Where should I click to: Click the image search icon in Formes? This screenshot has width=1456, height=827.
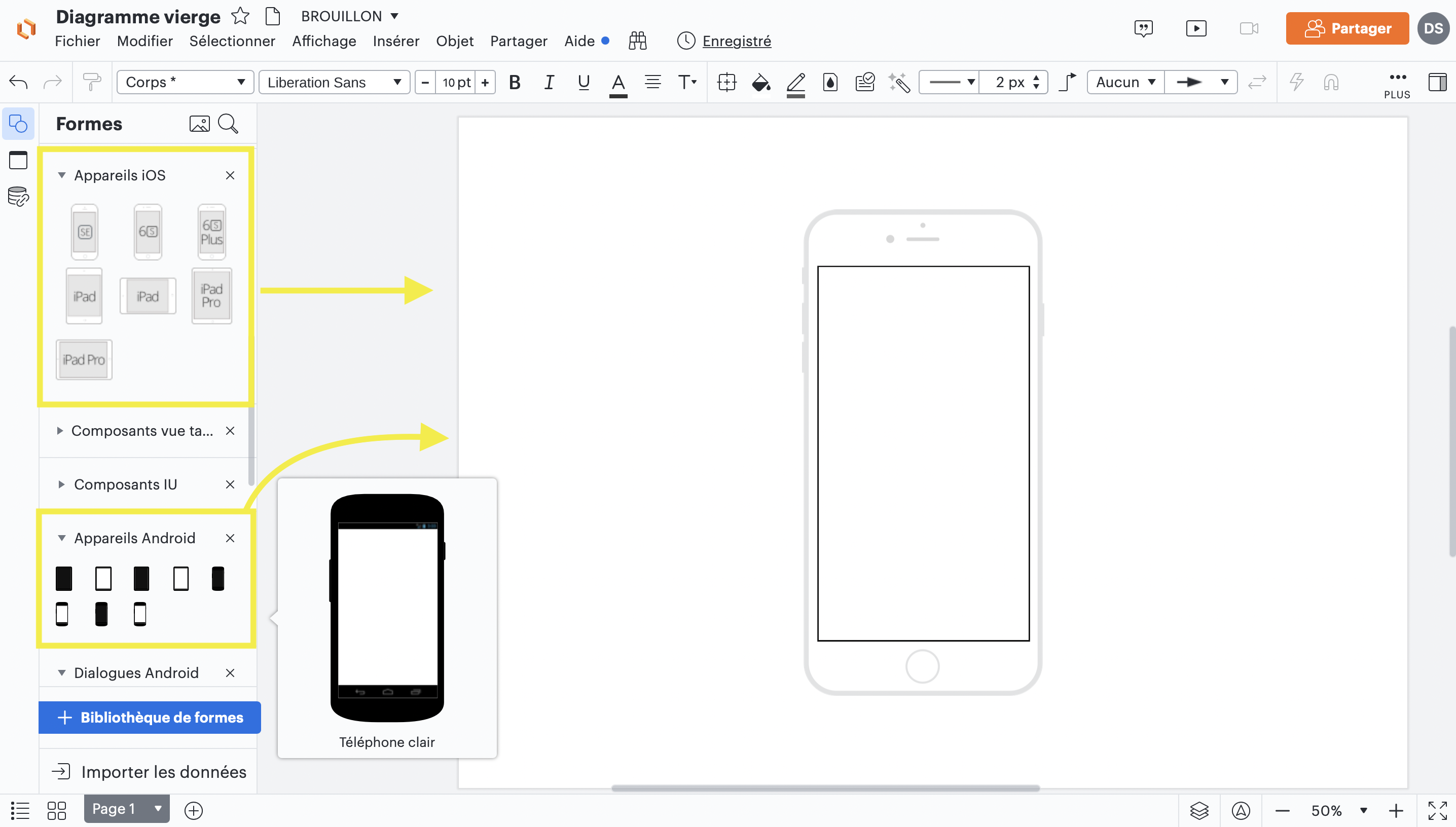point(199,124)
